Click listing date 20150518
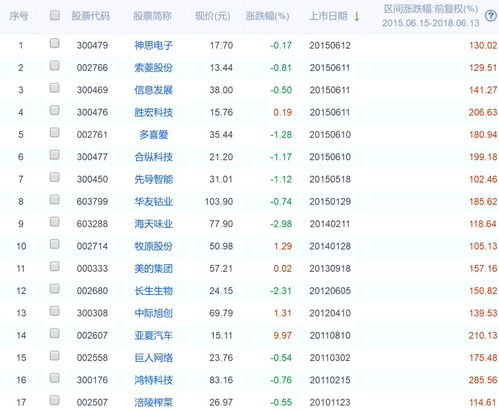 coord(330,179)
